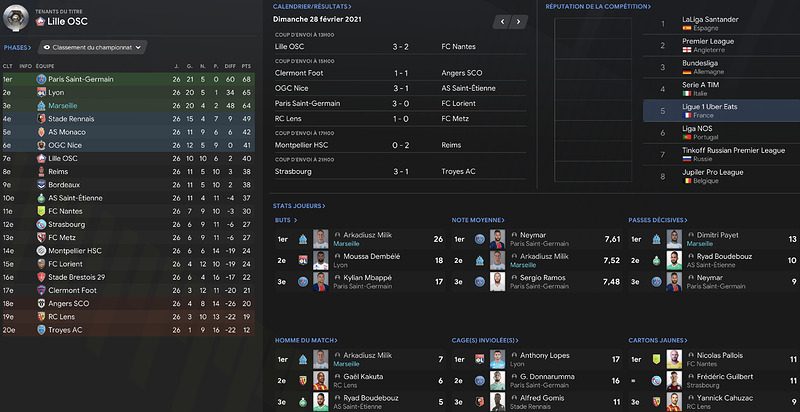Open the Lille OSC 3-2 FC Nantes result
Screen dimensions: 800x412
[x=400, y=46]
